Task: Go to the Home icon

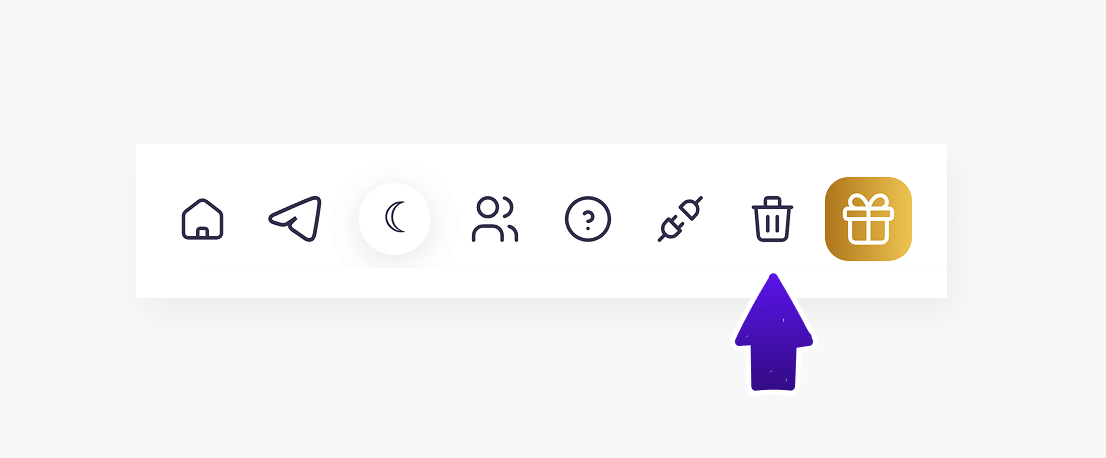Action: (202, 219)
